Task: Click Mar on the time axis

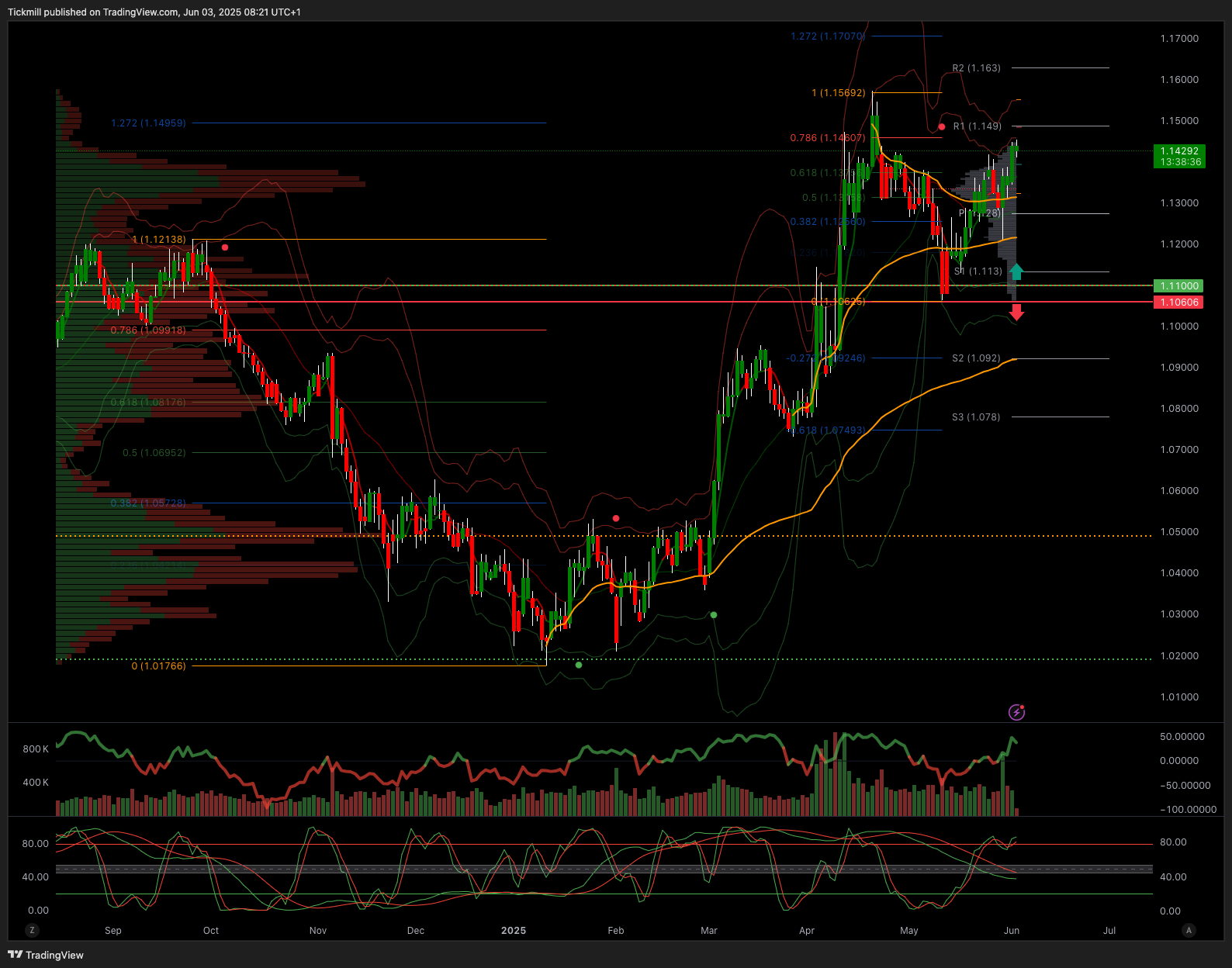Action: (x=709, y=930)
